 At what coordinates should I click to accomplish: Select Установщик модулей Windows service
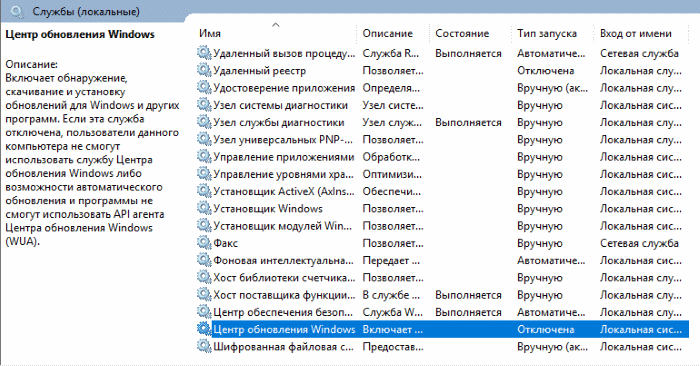(283, 226)
